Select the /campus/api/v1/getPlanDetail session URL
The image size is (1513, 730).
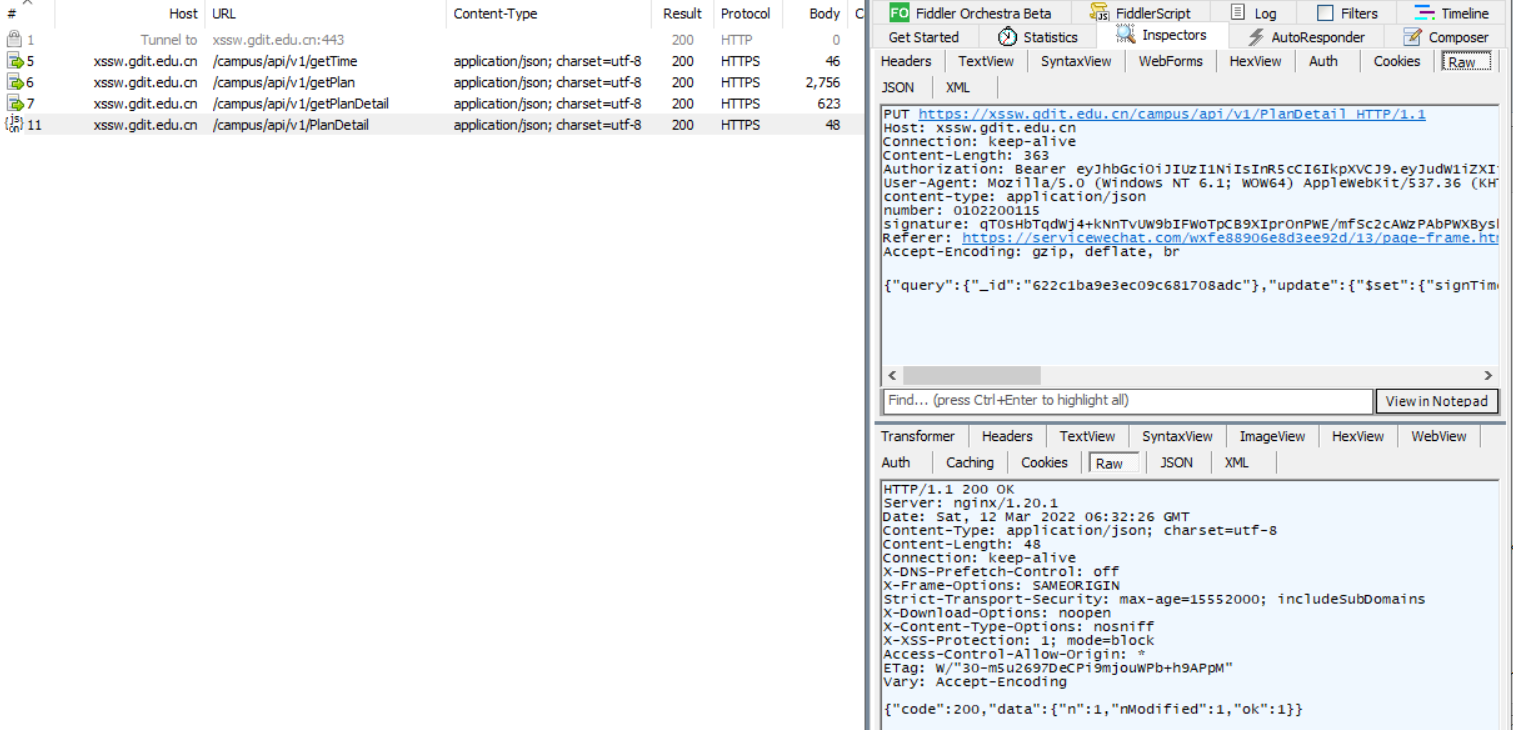pos(301,103)
